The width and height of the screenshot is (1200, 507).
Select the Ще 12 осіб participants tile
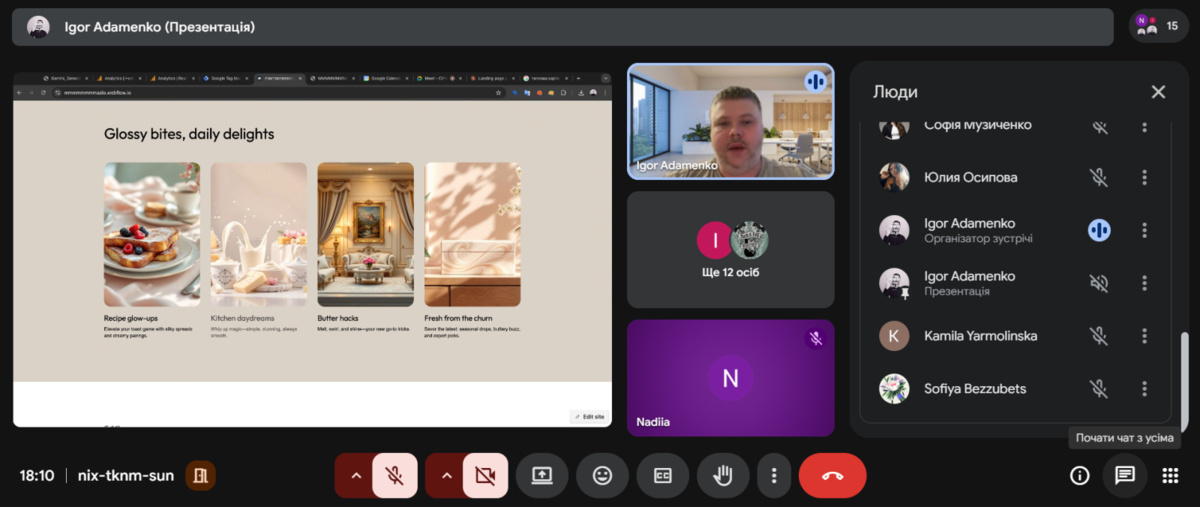730,250
